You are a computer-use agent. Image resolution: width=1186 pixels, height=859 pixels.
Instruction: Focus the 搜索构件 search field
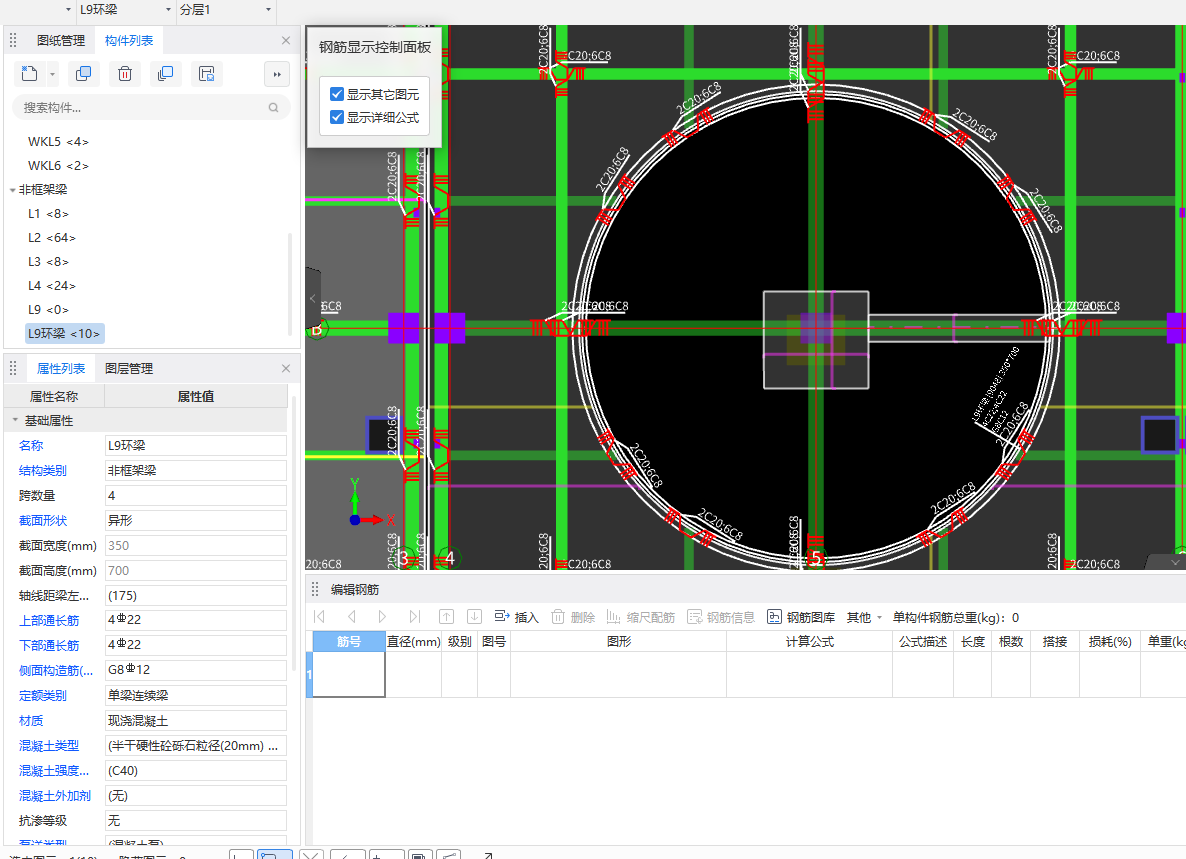pos(151,107)
